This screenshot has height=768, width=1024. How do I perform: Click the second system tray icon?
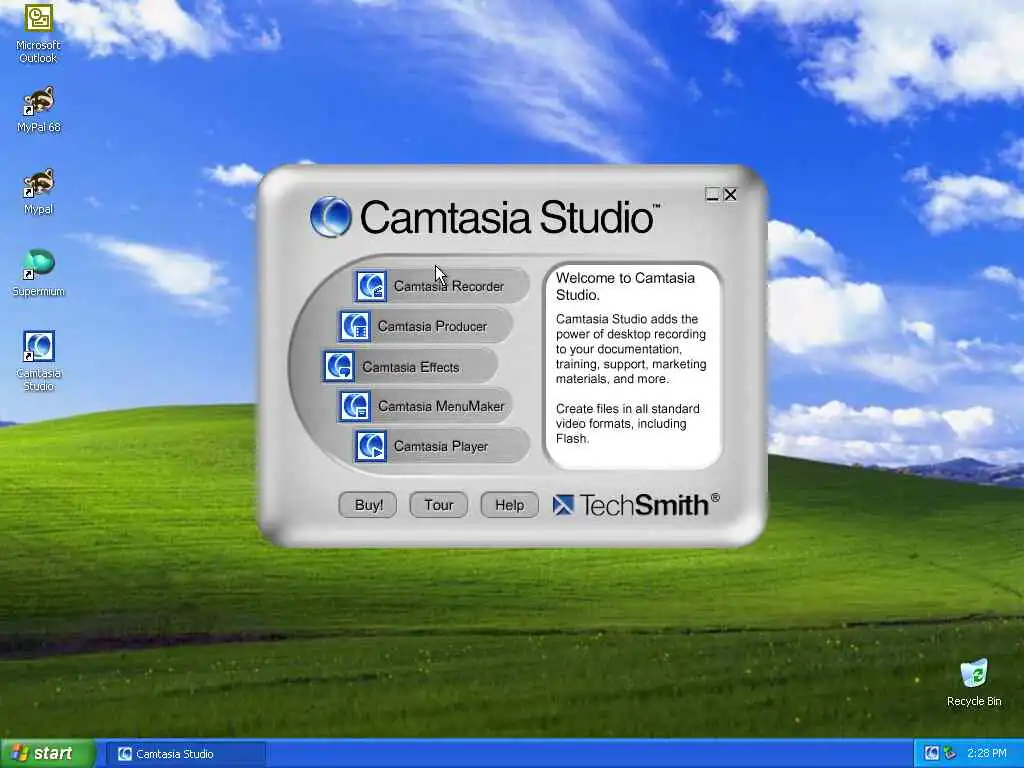950,754
